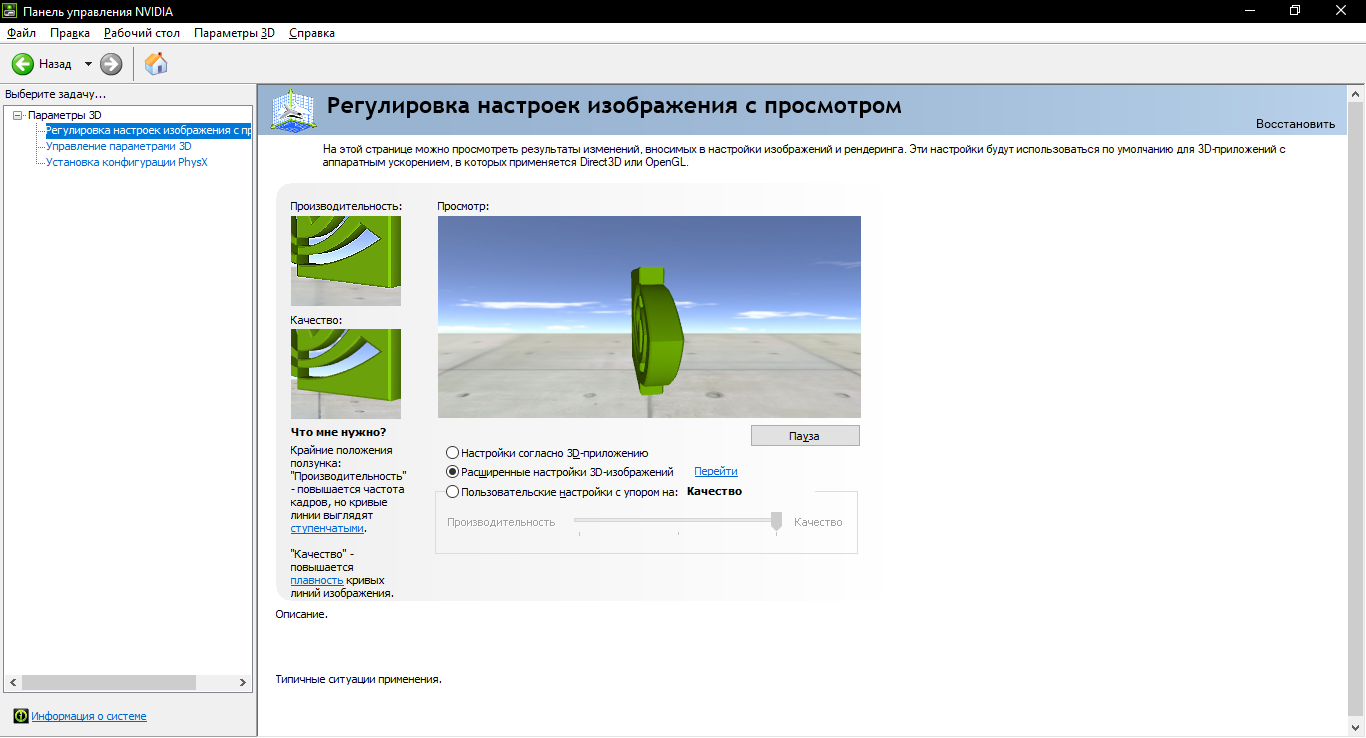
Task: Select Настройки согласно 3D-приложению radio button
Action: click(453, 453)
